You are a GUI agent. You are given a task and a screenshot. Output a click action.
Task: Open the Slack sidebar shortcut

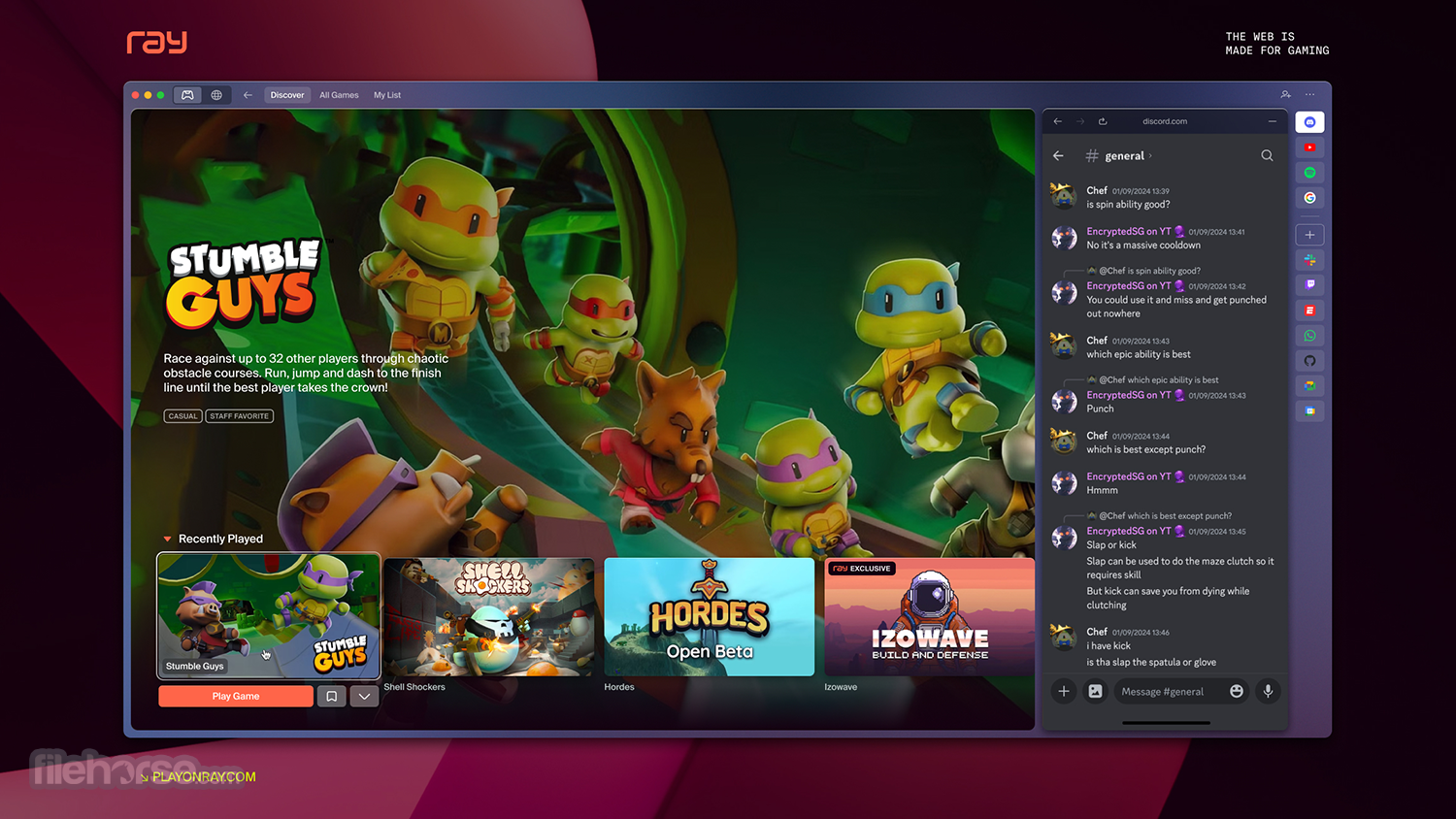[x=1309, y=260]
